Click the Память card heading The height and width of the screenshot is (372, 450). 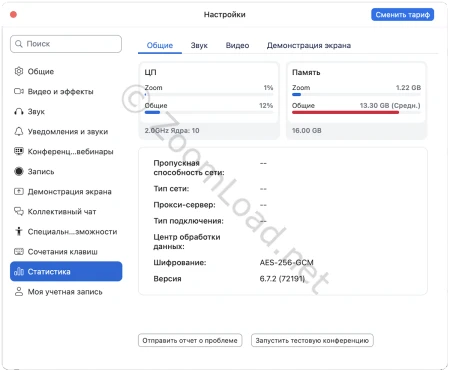pyautogui.click(x=306, y=72)
